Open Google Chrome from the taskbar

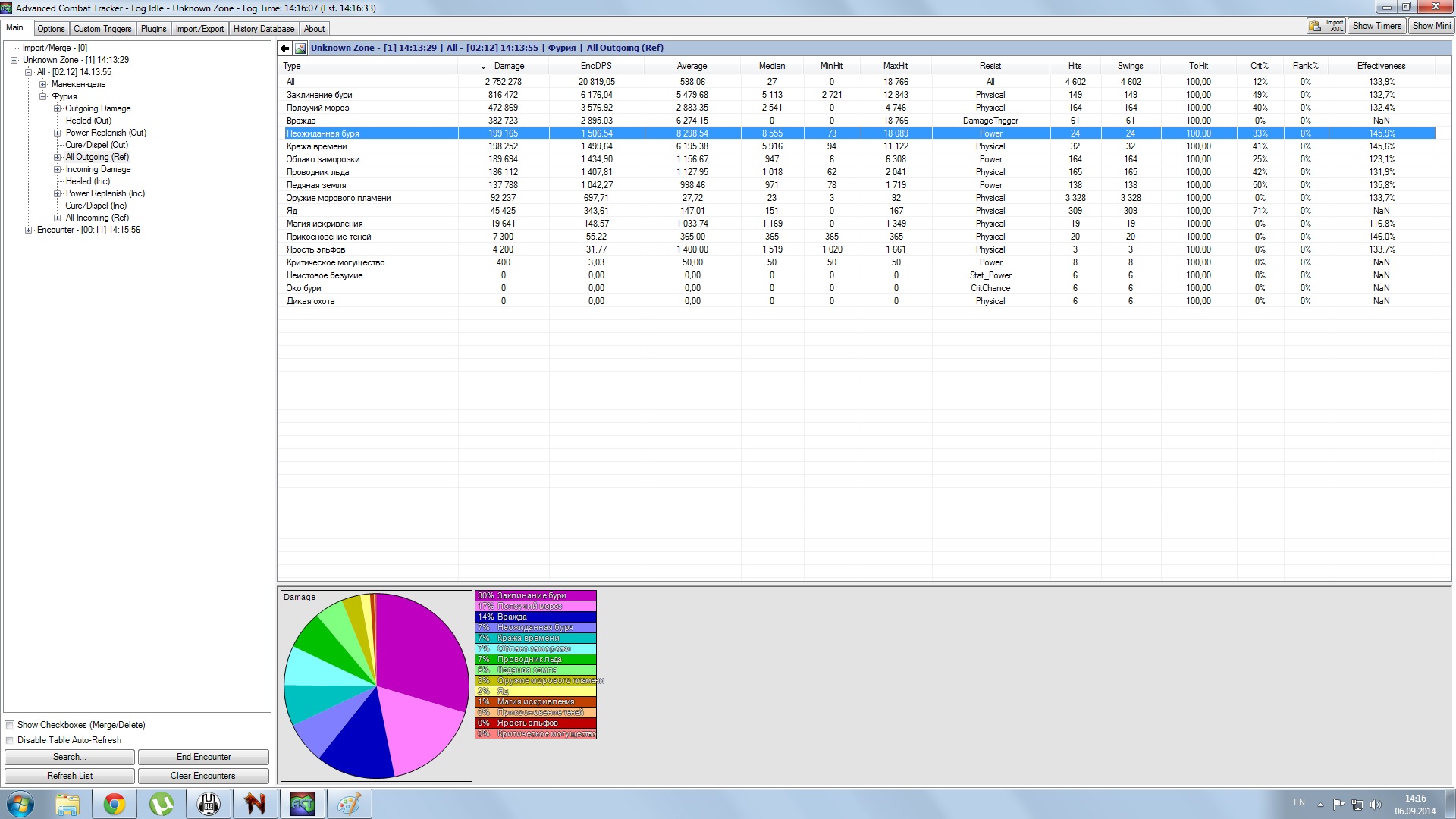tap(115, 804)
